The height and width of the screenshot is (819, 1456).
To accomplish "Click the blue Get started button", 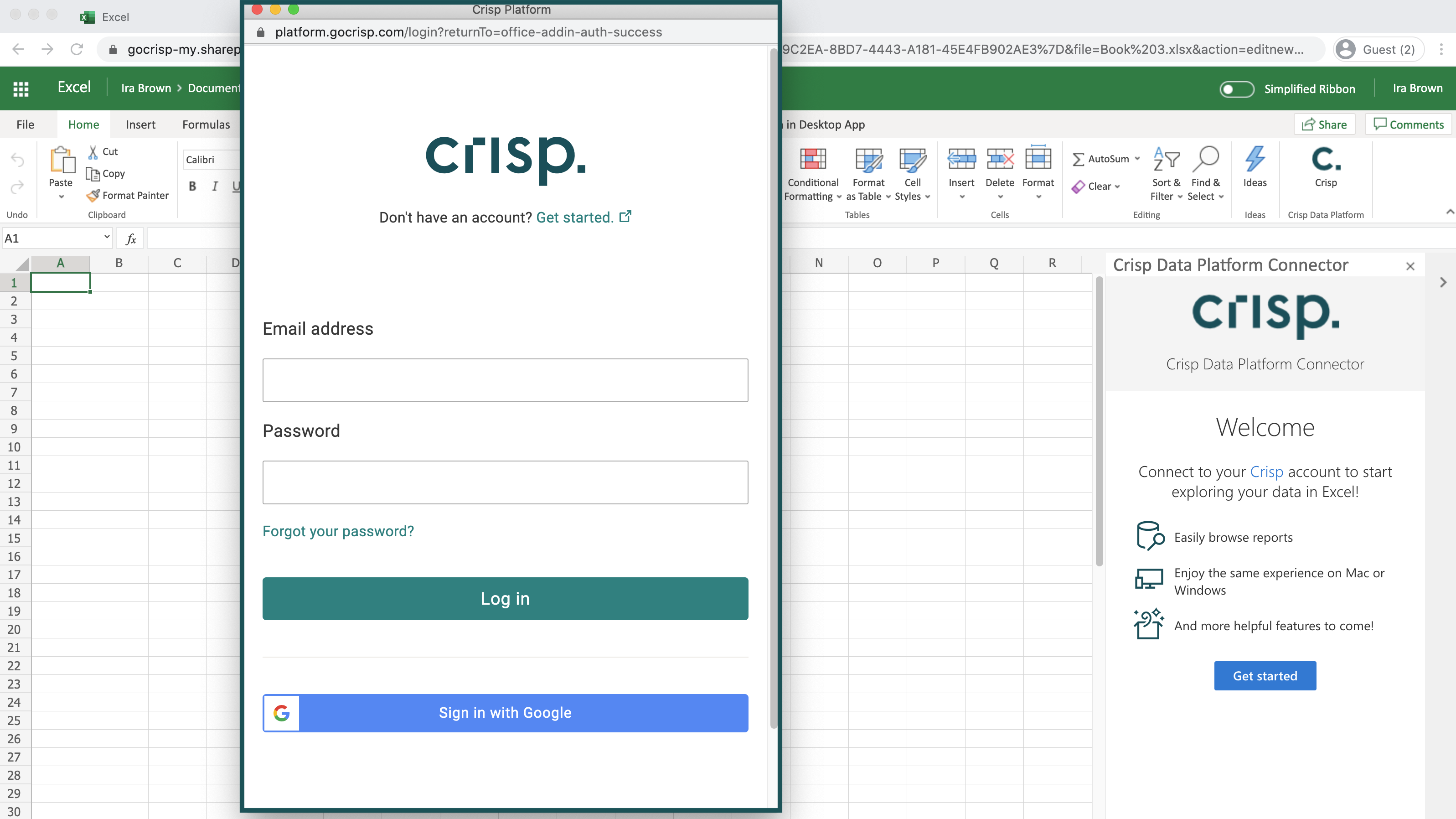I will (x=1265, y=675).
